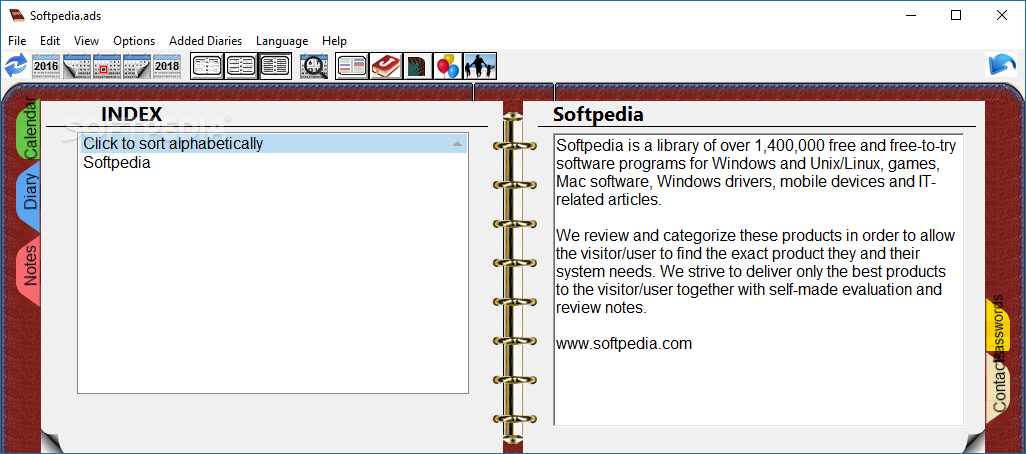This screenshot has width=1026, height=454.
Task: Open the balloons icon
Action: [x=448, y=66]
